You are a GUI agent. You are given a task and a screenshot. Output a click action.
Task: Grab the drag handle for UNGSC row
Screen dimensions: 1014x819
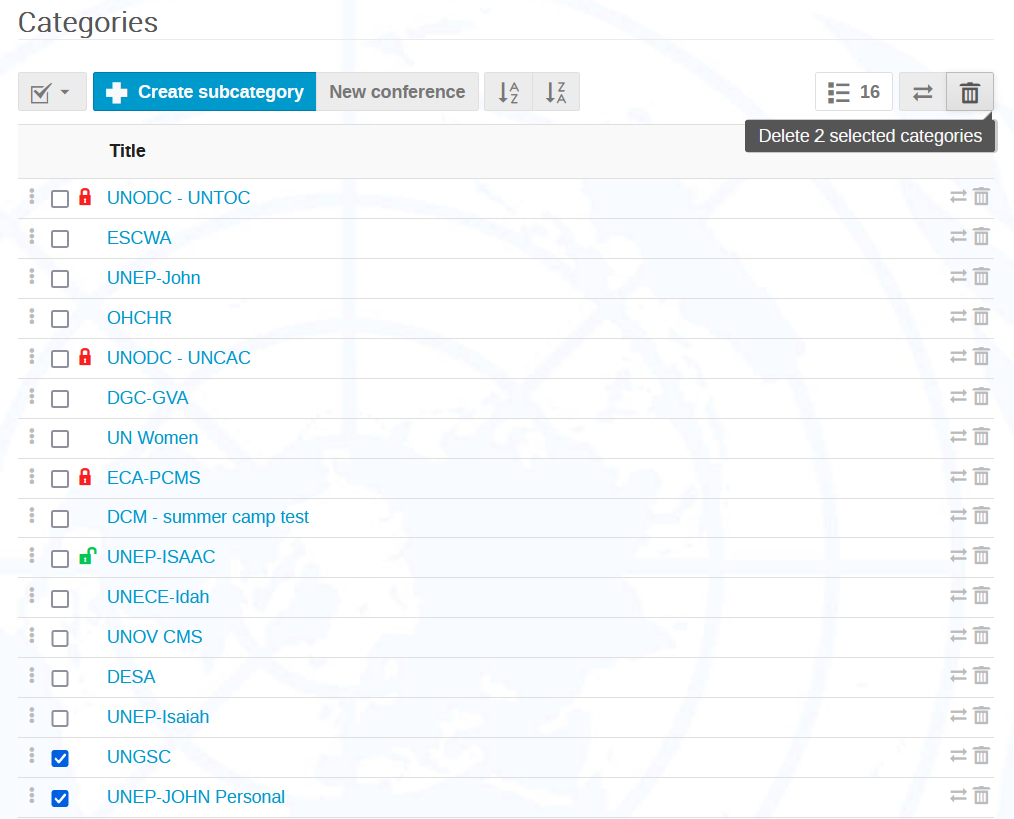click(32, 756)
